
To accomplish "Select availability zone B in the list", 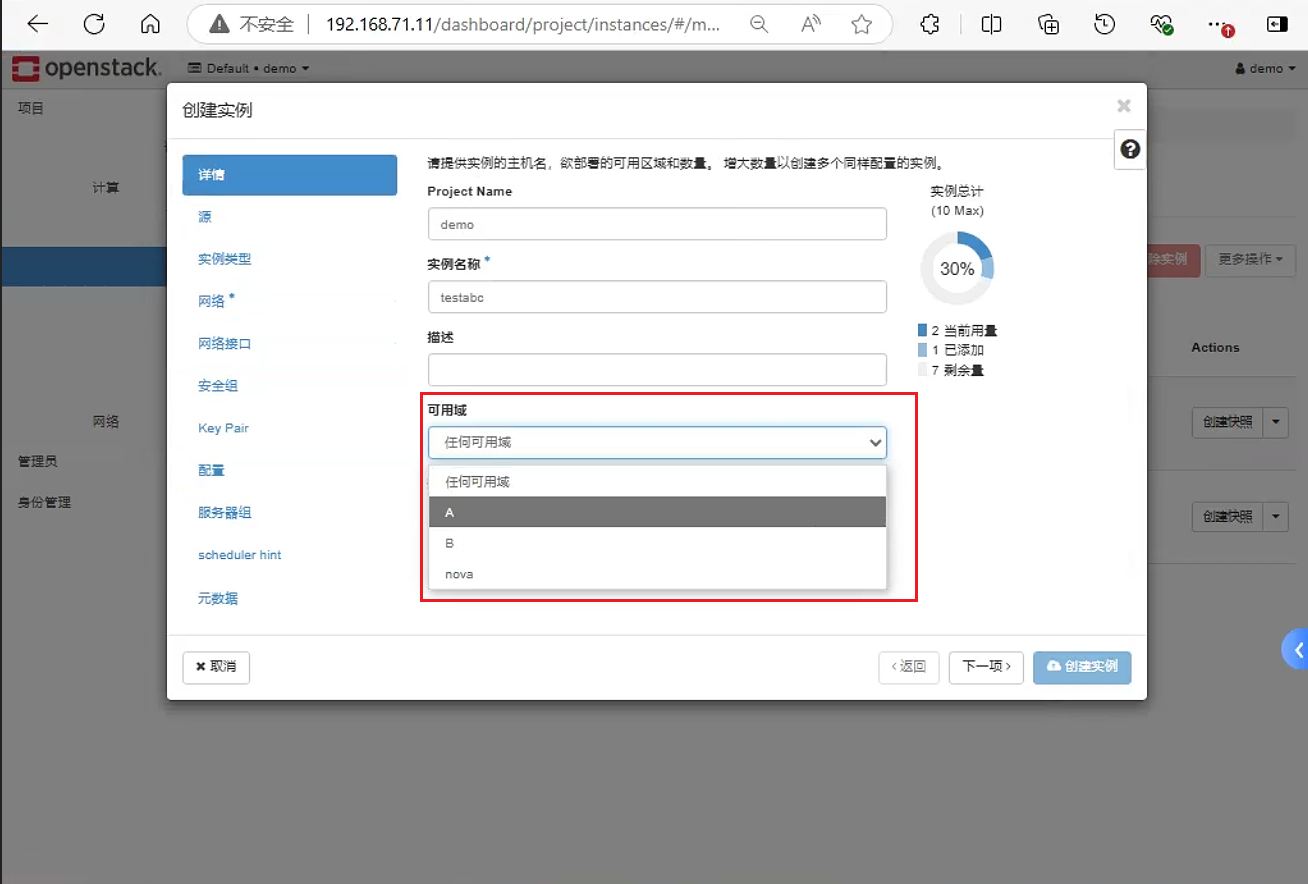I will pyautogui.click(x=657, y=543).
